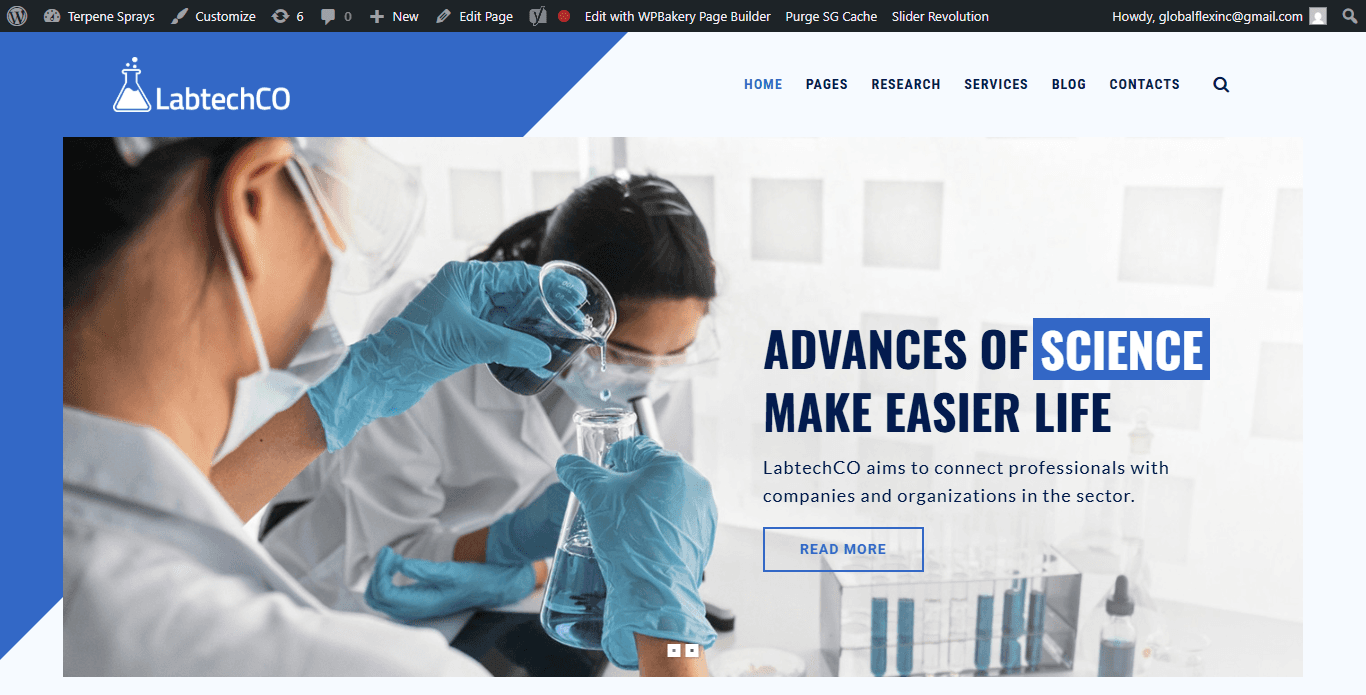Screen dimensions: 1366x695
Task: Open the 6 pending updates icon
Action: [x=280, y=16]
